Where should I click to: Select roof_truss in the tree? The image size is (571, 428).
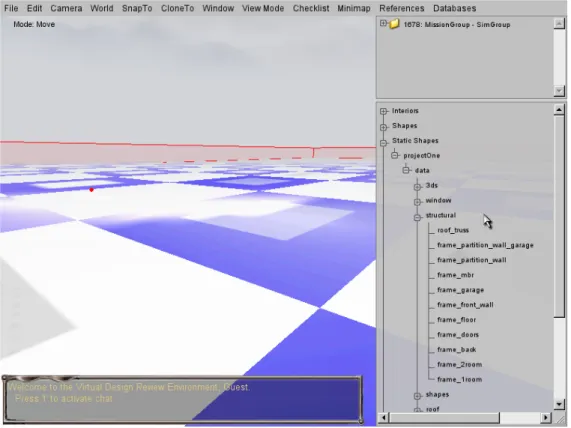[453, 230]
